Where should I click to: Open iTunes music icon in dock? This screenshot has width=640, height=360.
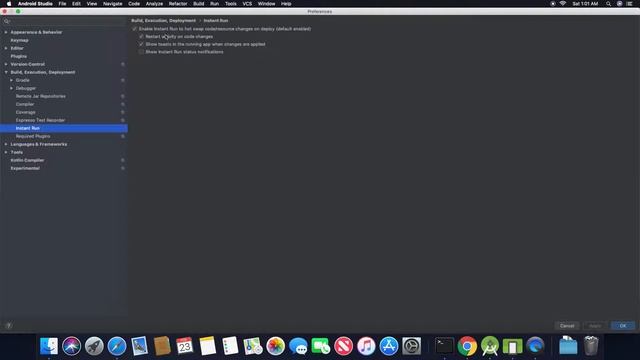366,346
